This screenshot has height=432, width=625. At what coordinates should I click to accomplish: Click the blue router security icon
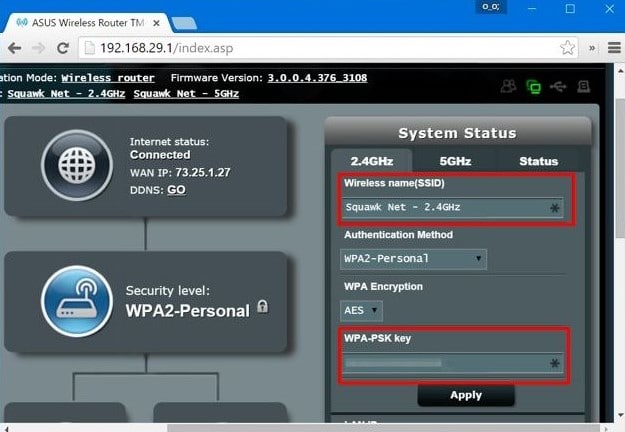77,301
